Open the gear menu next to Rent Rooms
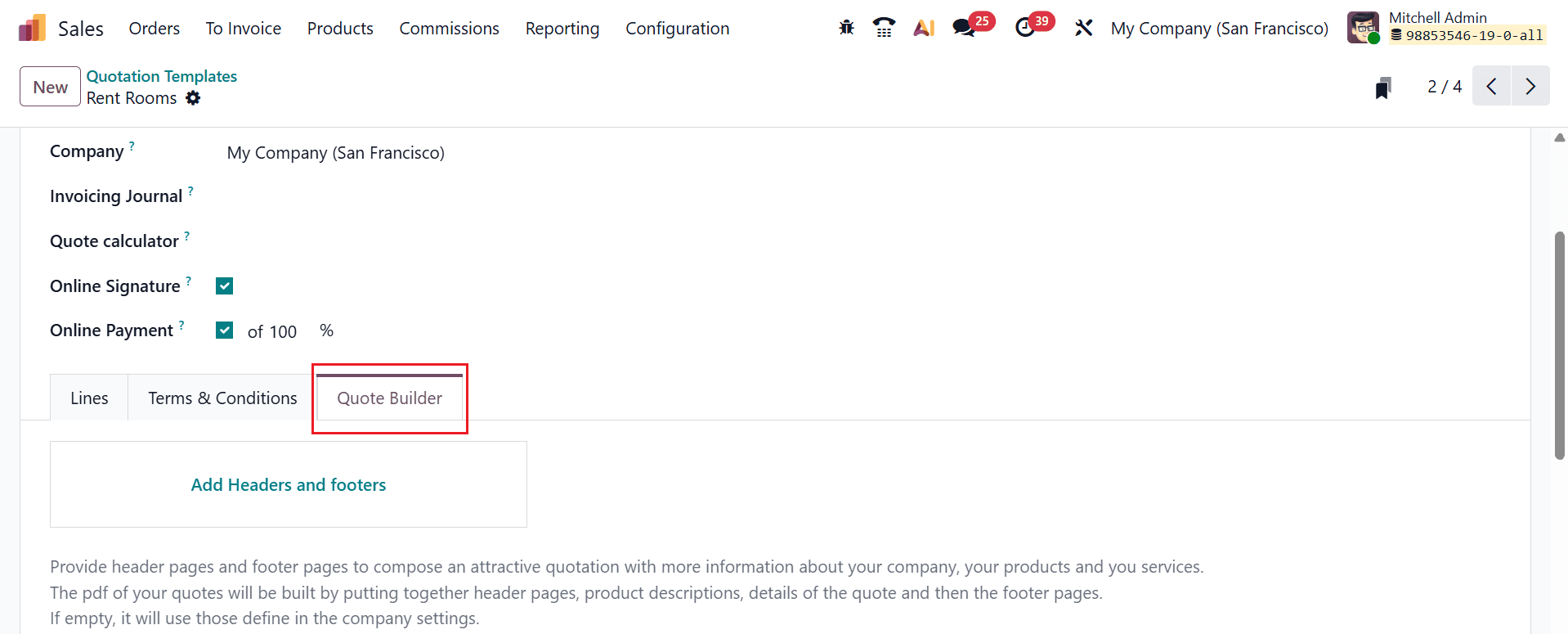Viewport: 1568px width, 634px height. pos(194,97)
